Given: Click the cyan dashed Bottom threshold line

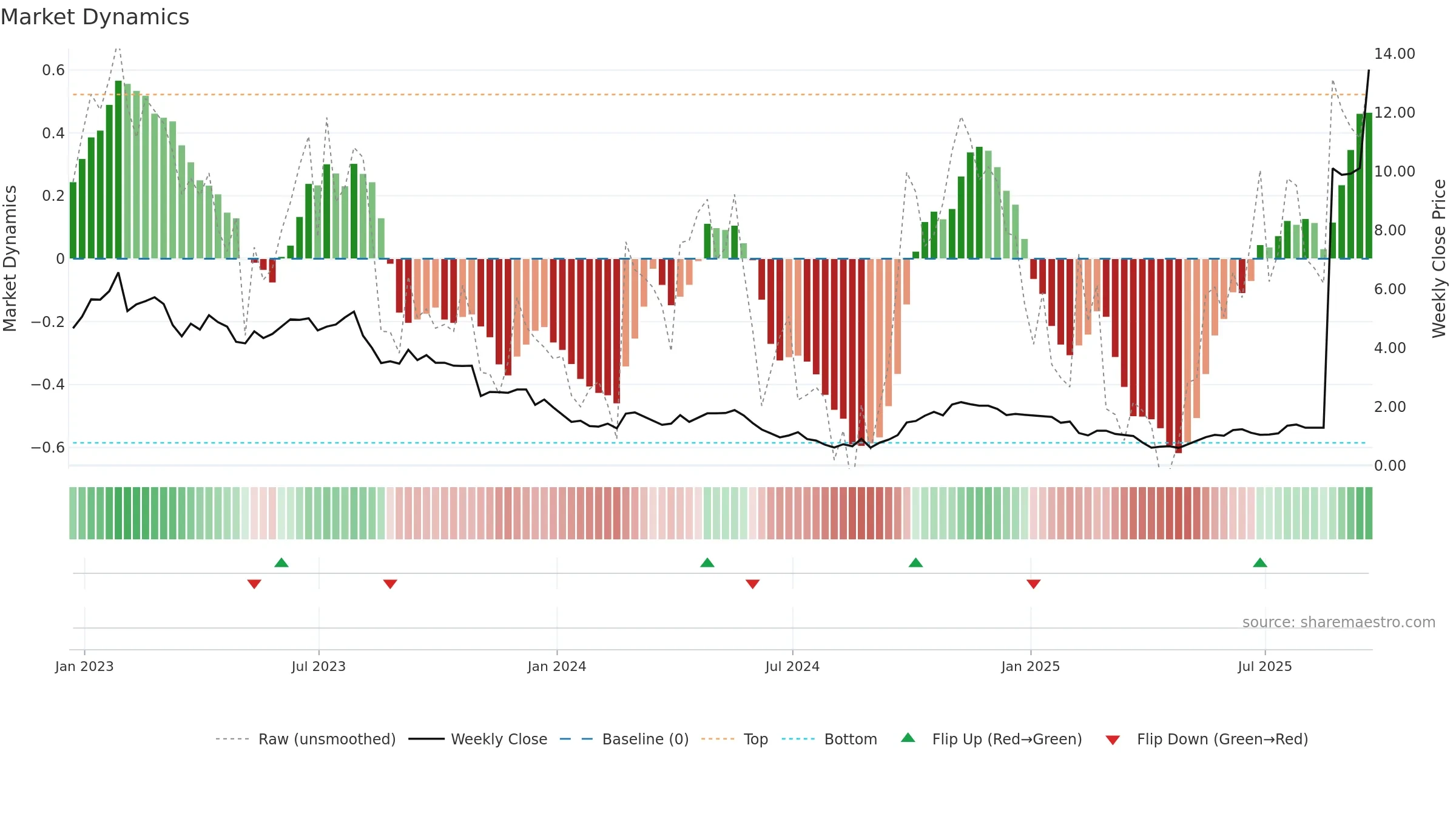Looking at the screenshot, I should pos(720,443).
